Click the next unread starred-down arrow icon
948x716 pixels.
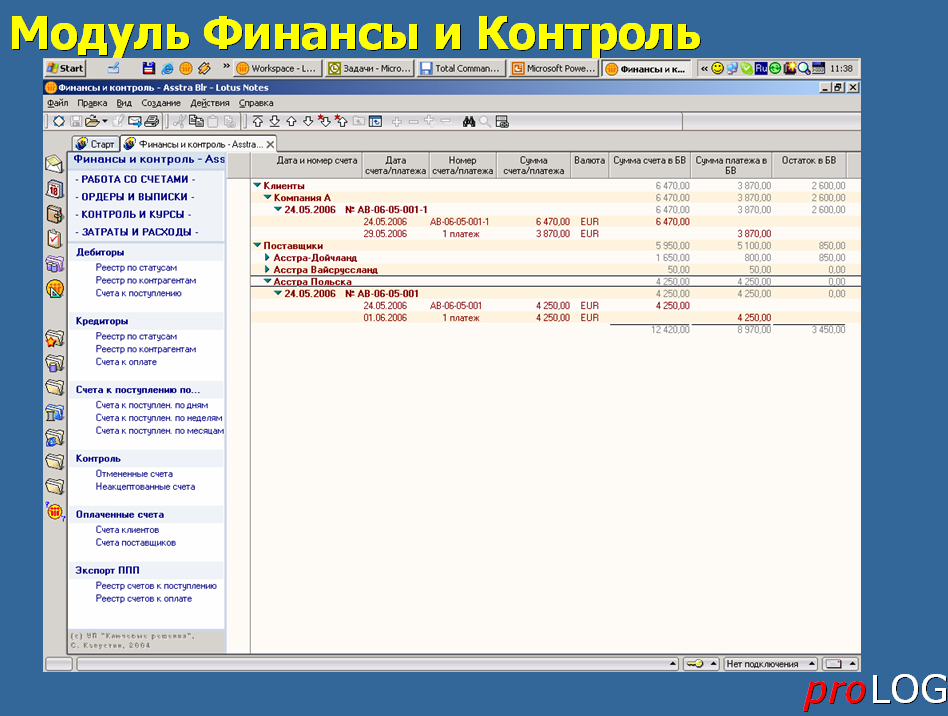[x=324, y=121]
